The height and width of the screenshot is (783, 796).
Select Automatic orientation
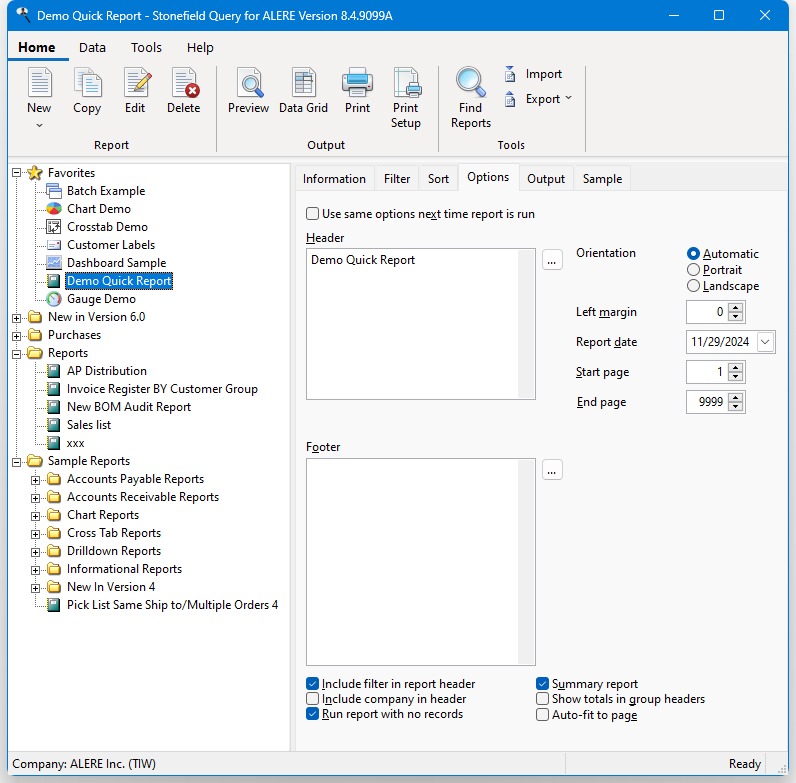693,253
